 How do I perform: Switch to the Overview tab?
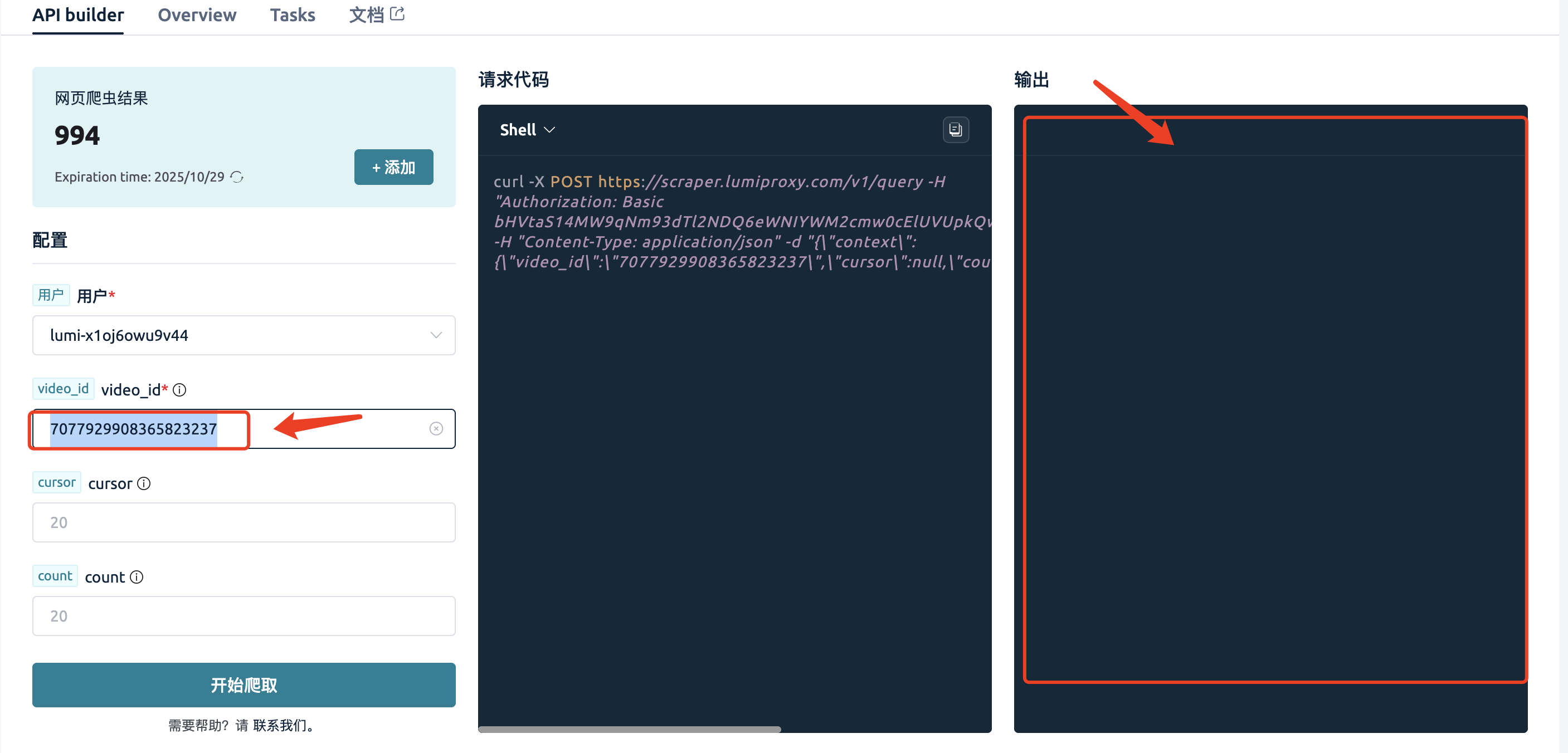tap(197, 15)
